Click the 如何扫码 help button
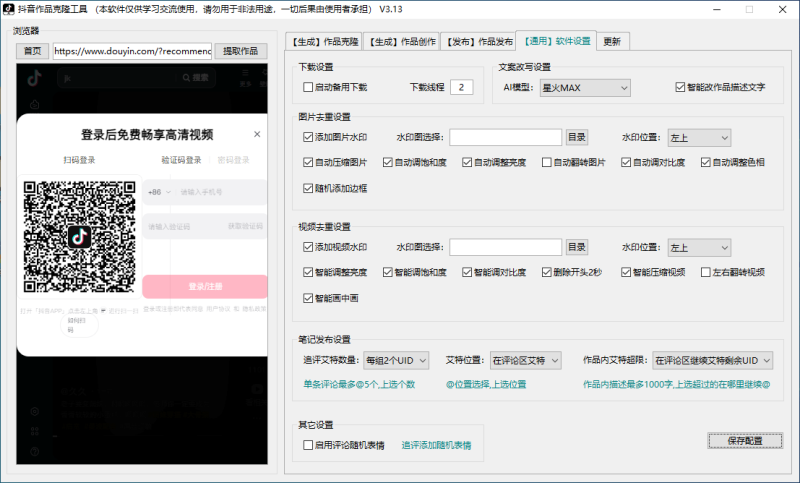The height and width of the screenshot is (483, 800). tap(79, 325)
